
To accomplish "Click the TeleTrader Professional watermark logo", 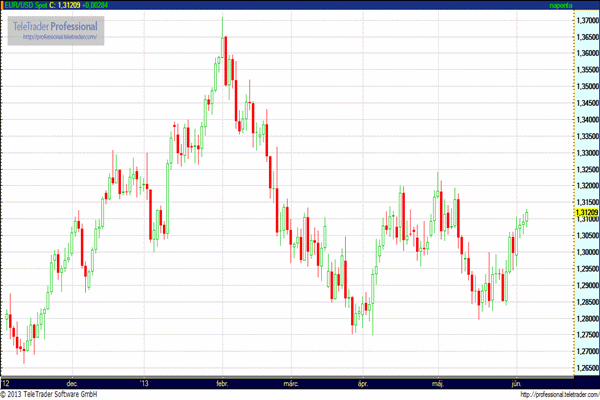I will pos(56,24).
